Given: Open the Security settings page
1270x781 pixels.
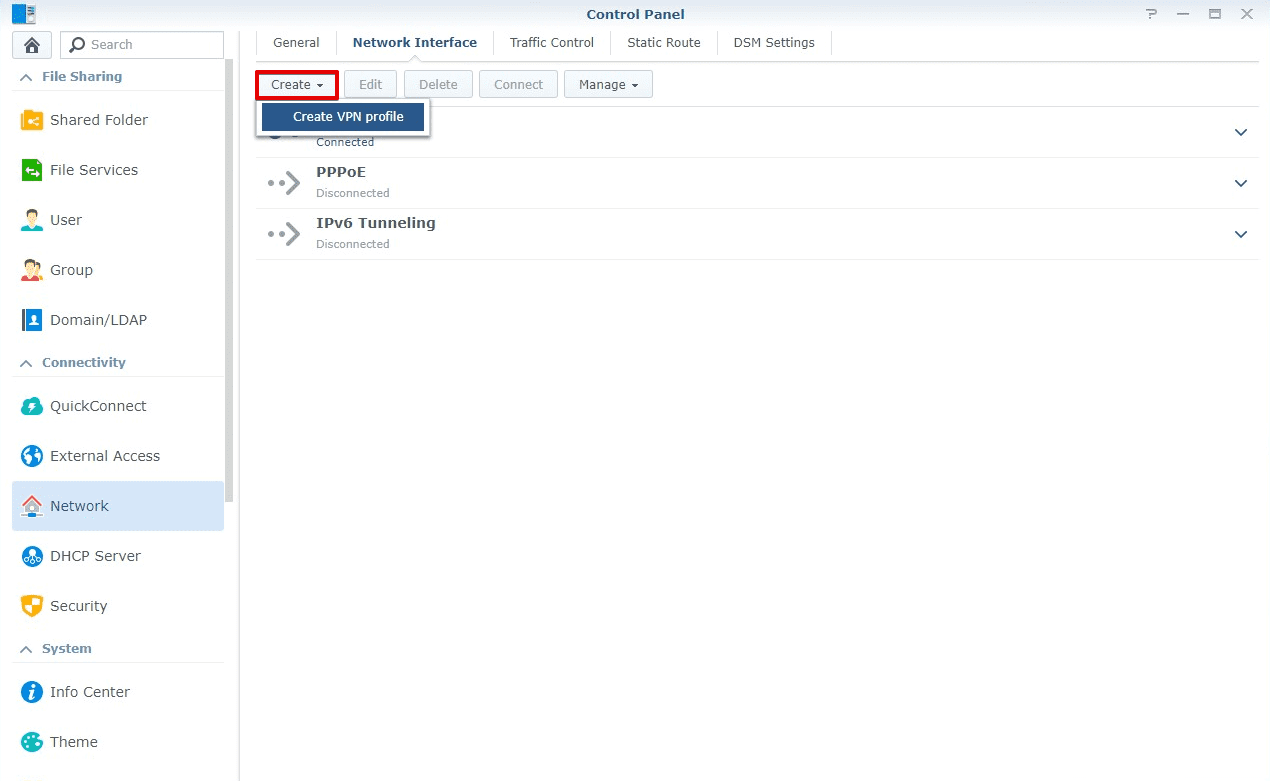Looking at the screenshot, I should click(79, 605).
